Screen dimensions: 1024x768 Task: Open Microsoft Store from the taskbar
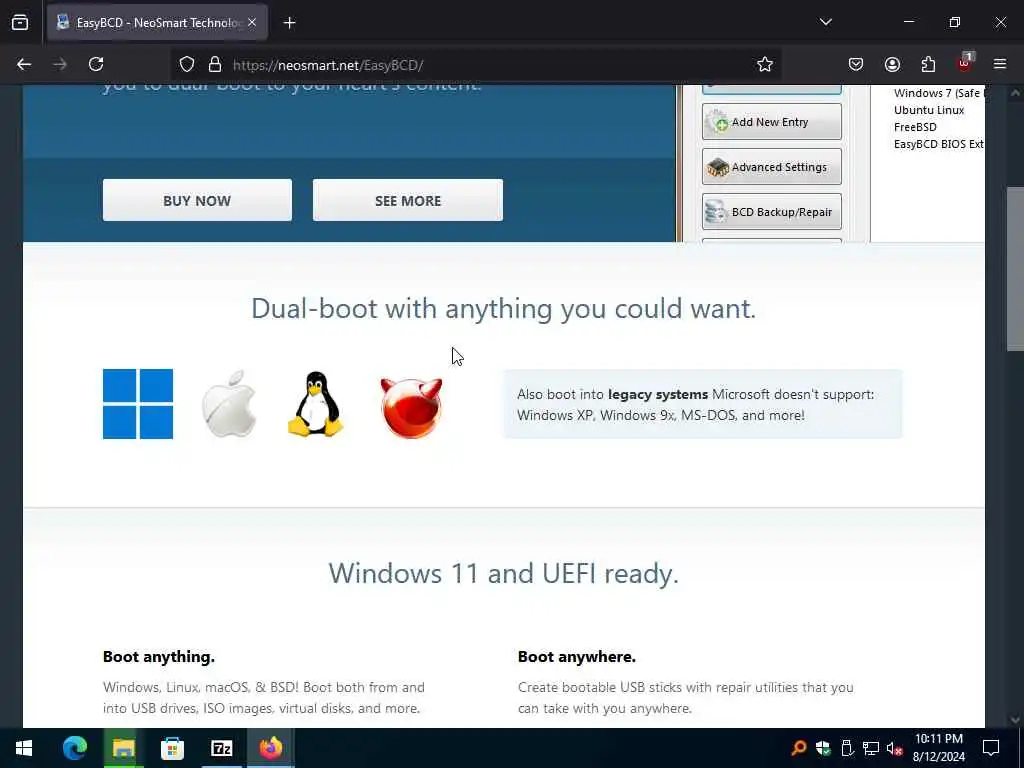[x=172, y=748]
